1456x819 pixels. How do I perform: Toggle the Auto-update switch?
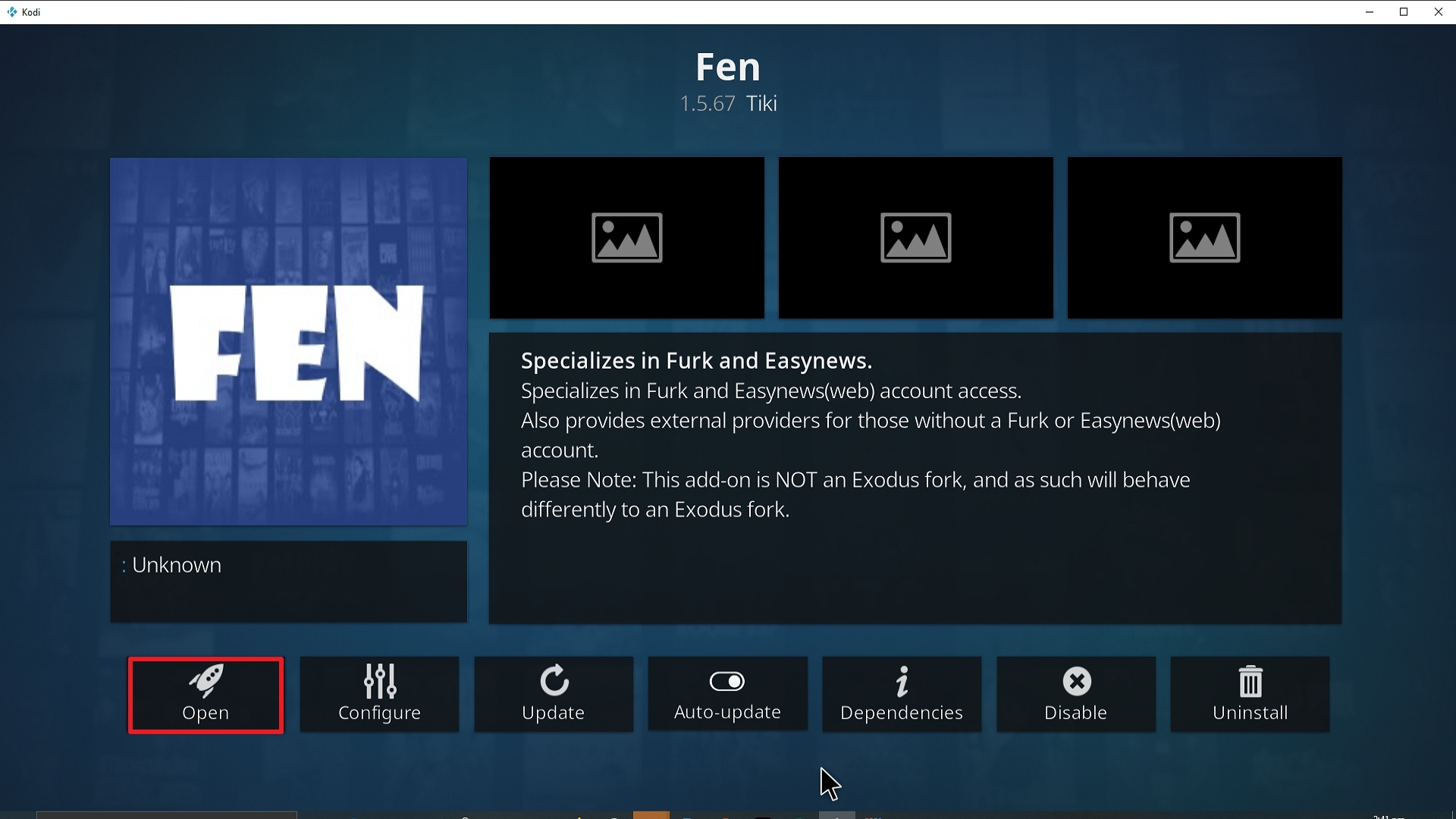tap(727, 695)
